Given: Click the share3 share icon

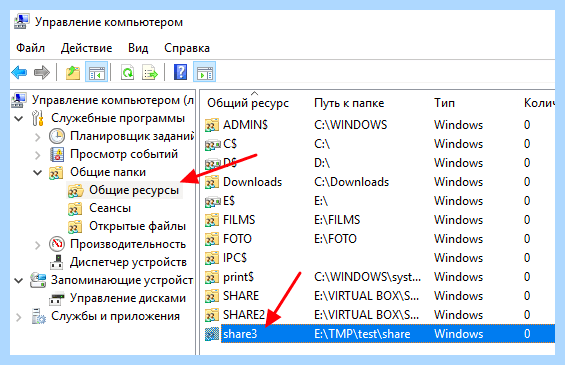Looking at the screenshot, I should coord(212,334).
